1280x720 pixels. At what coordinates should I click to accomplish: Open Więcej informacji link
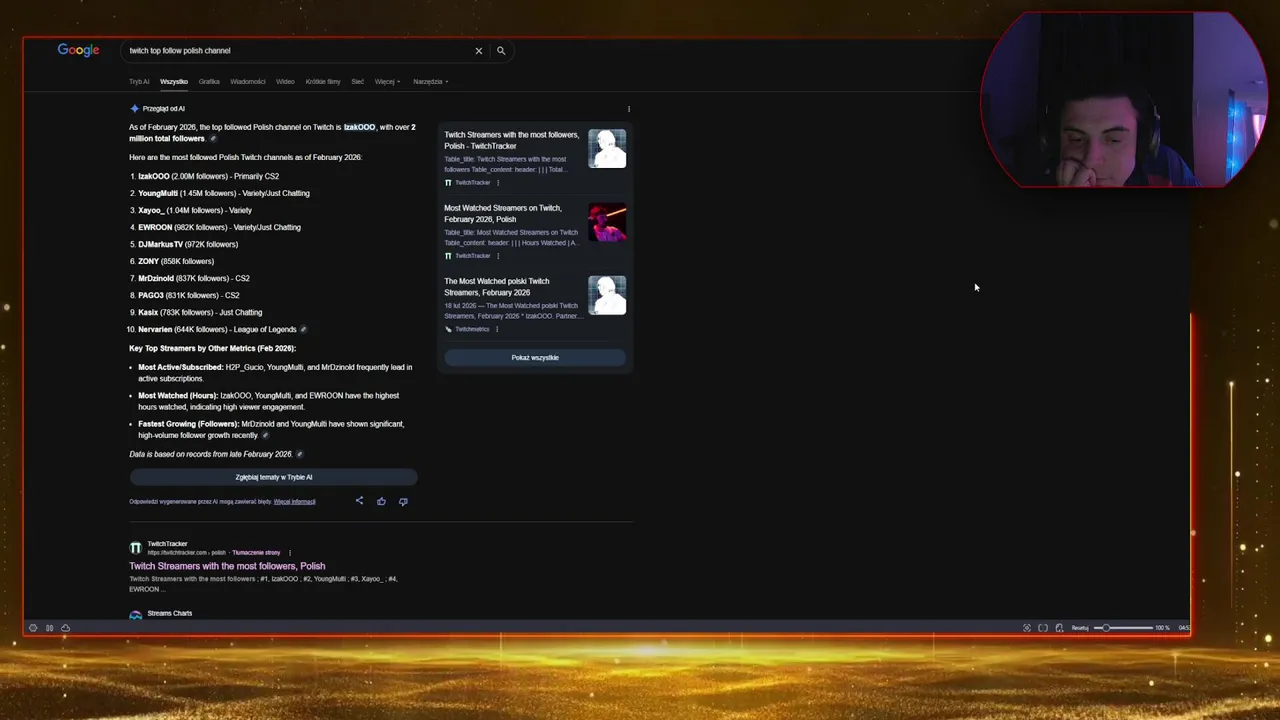point(294,502)
